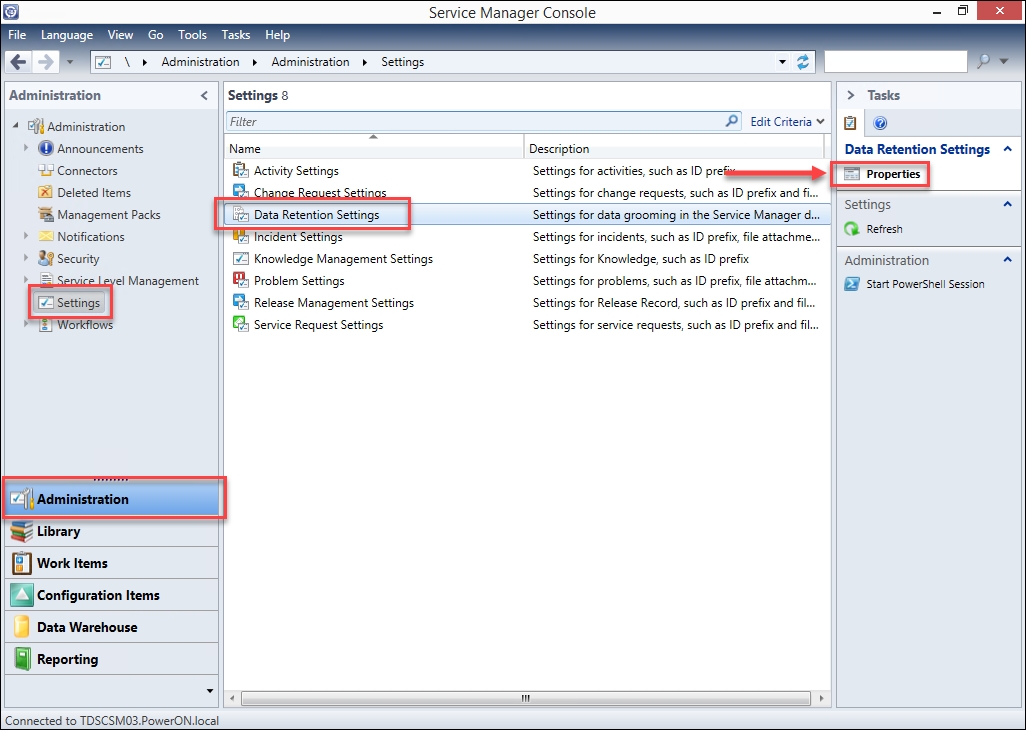Collapse the root Administration tree node
Screen dimensions: 1026x730
coord(16,126)
